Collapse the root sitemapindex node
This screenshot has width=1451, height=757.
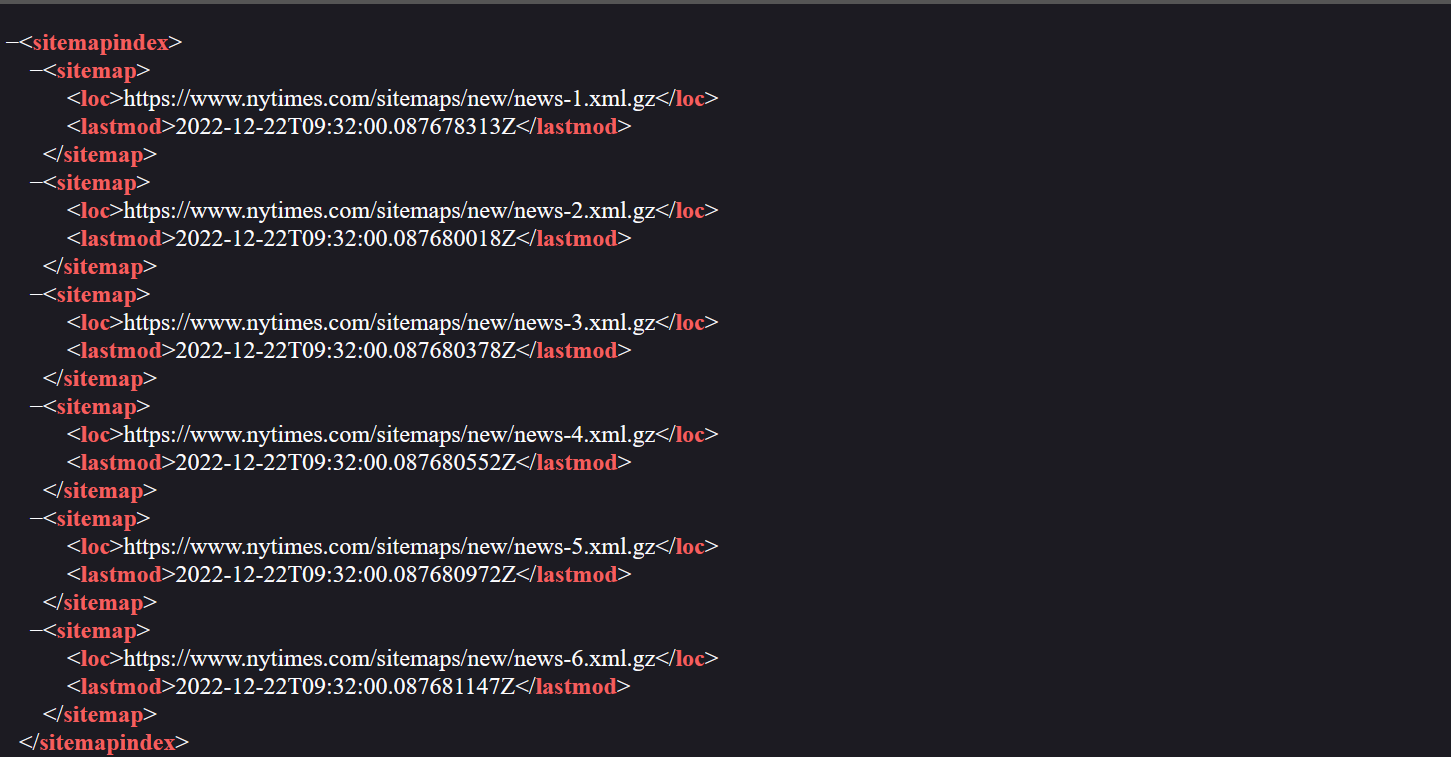point(11,43)
